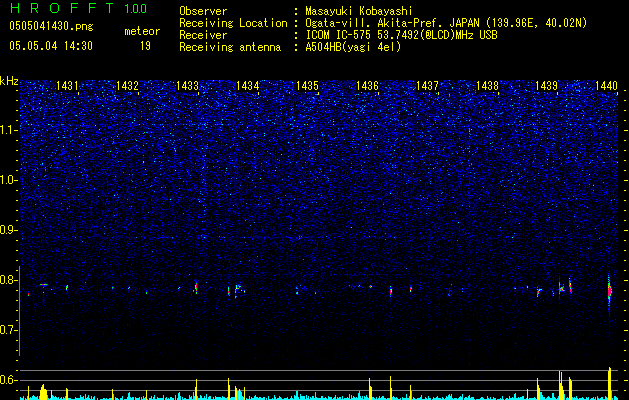Click the kHz axis unit label
This screenshot has width=629, height=400.
[x=9, y=81]
